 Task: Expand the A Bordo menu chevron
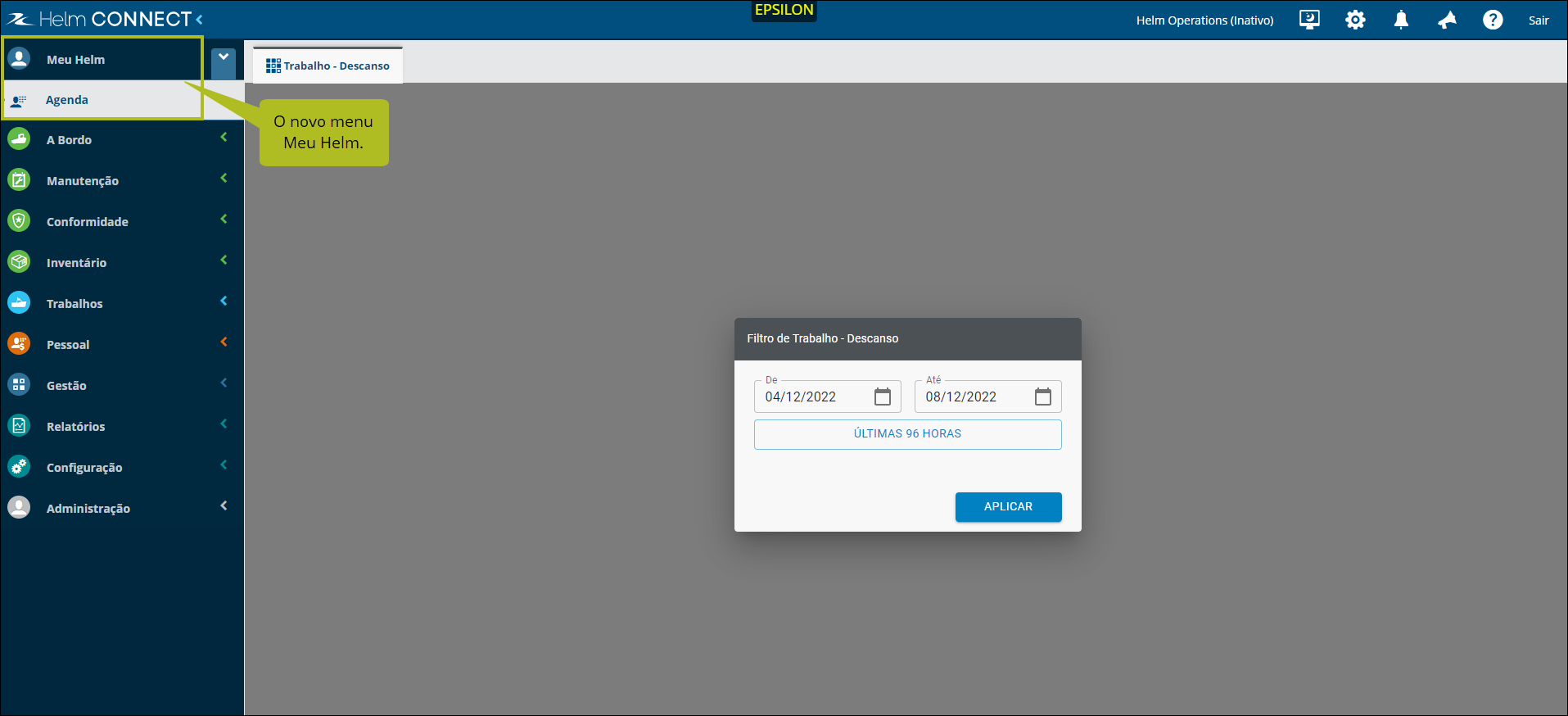224,138
